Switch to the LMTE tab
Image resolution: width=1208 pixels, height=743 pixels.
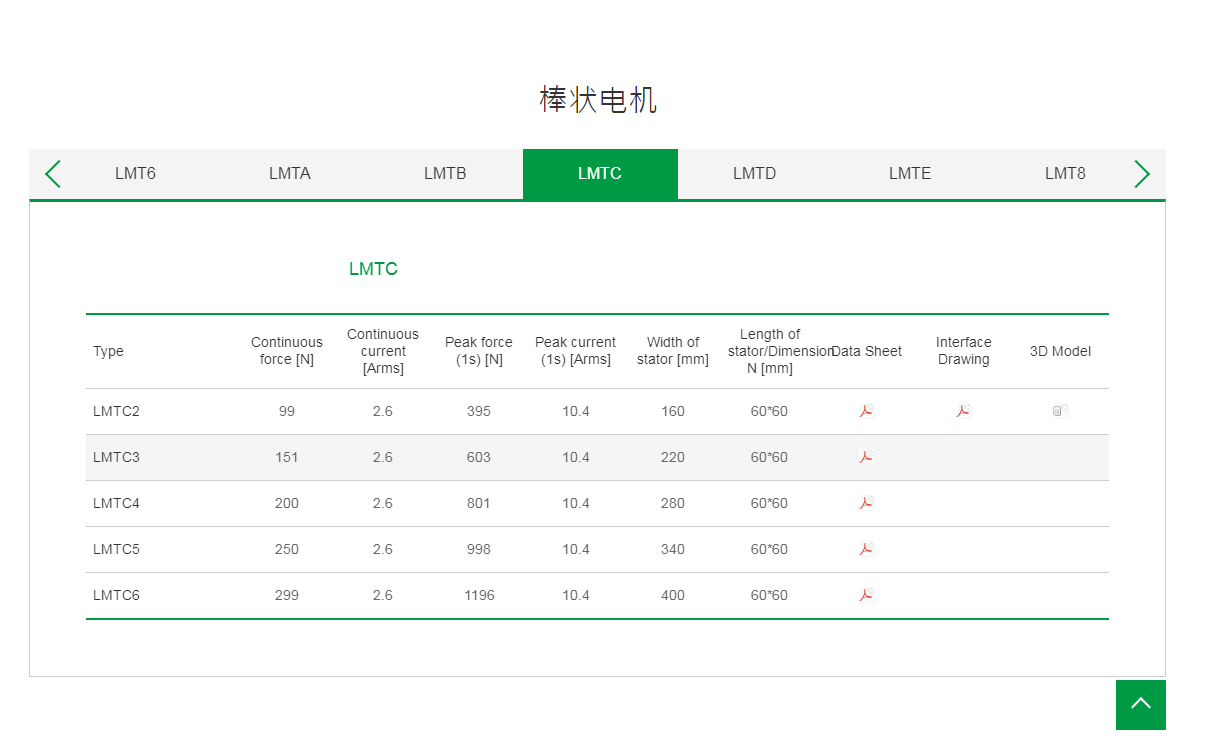point(910,173)
